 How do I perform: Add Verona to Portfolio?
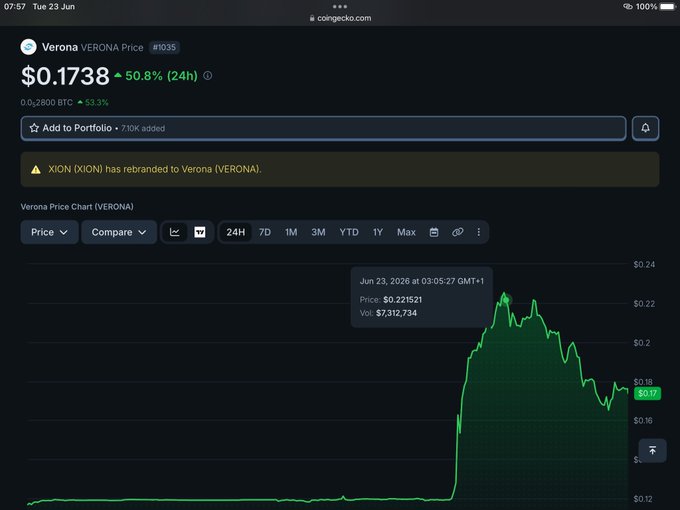click(x=324, y=128)
